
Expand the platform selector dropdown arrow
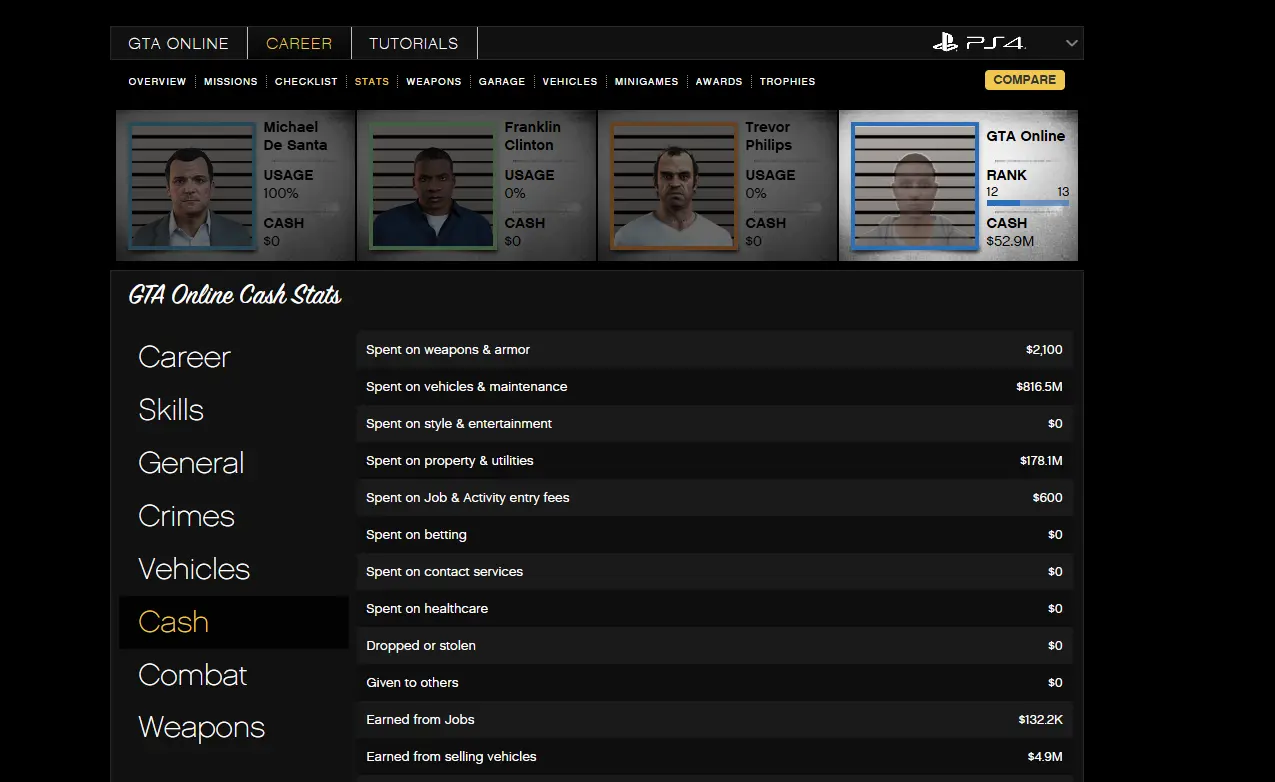(1071, 43)
